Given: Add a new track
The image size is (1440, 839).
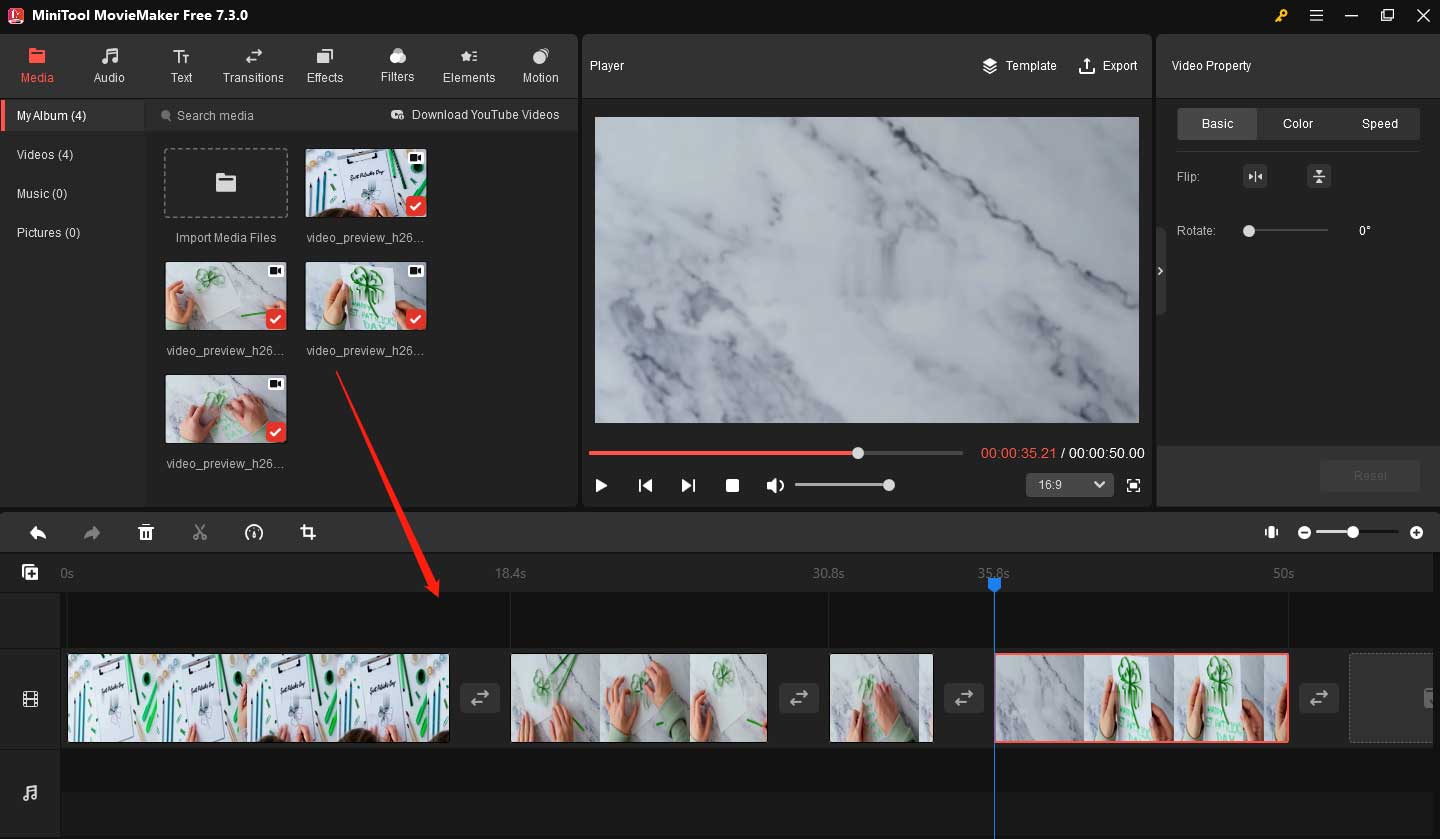Looking at the screenshot, I should pos(30,573).
